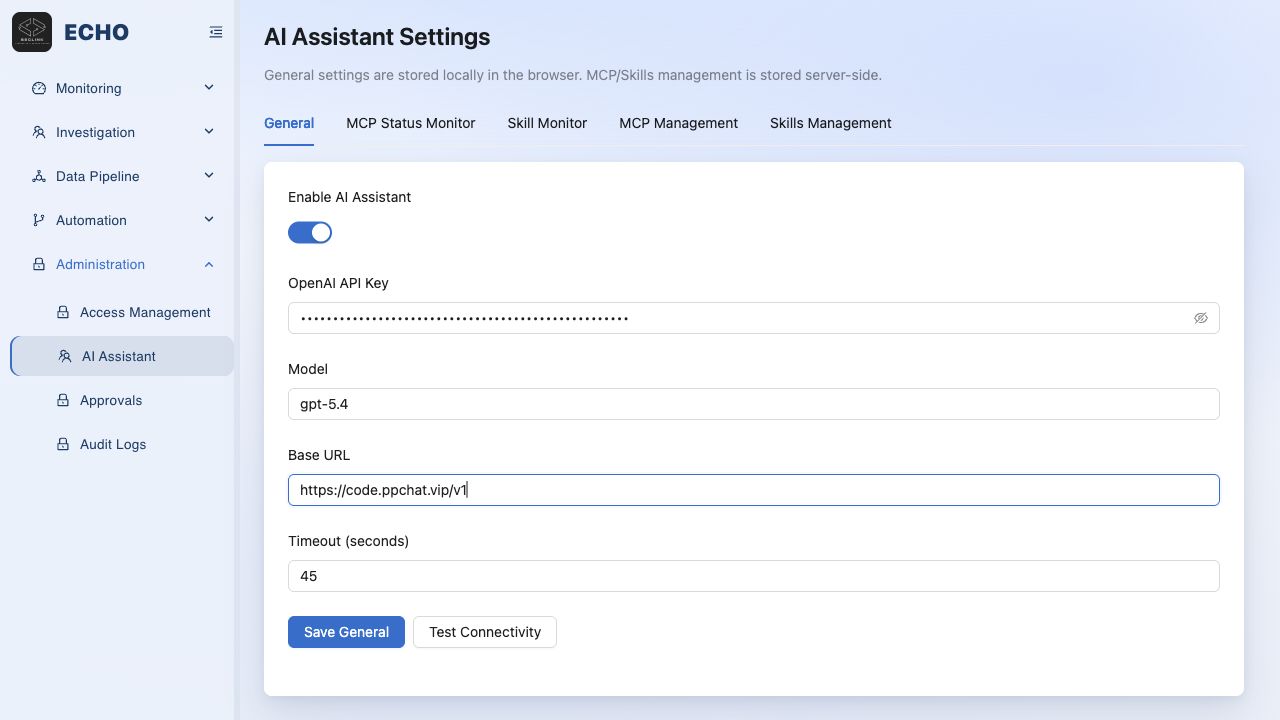The height and width of the screenshot is (720, 1280).
Task: Click into the Base URL field
Action: click(x=753, y=490)
